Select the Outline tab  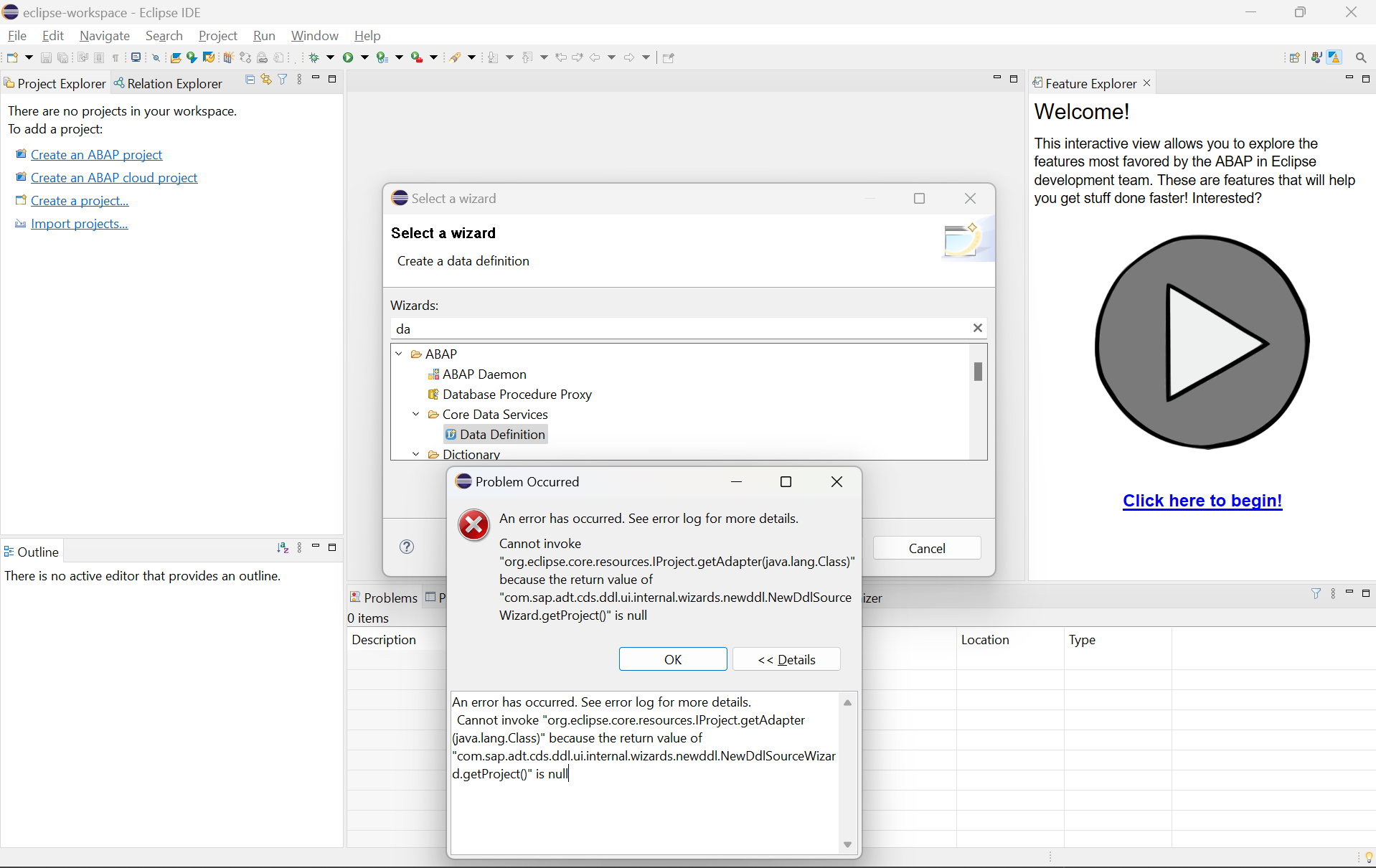(32, 552)
